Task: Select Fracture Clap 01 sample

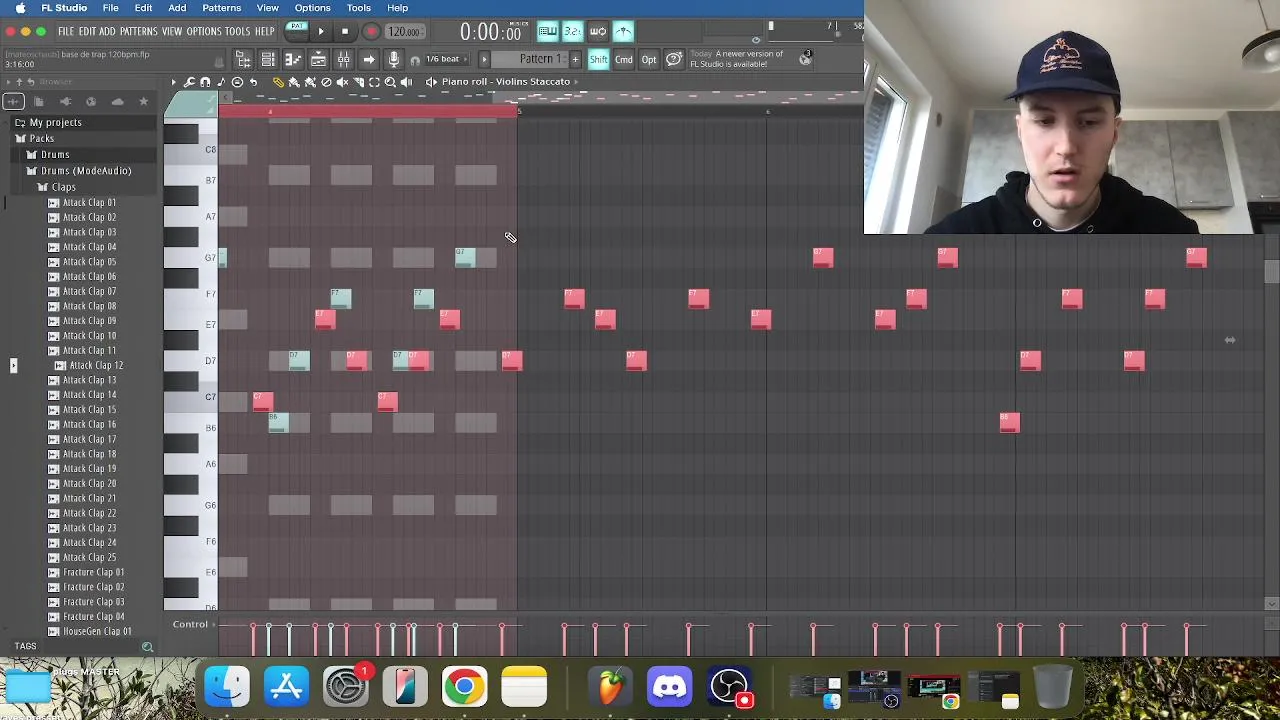Action: tap(93, 573)
